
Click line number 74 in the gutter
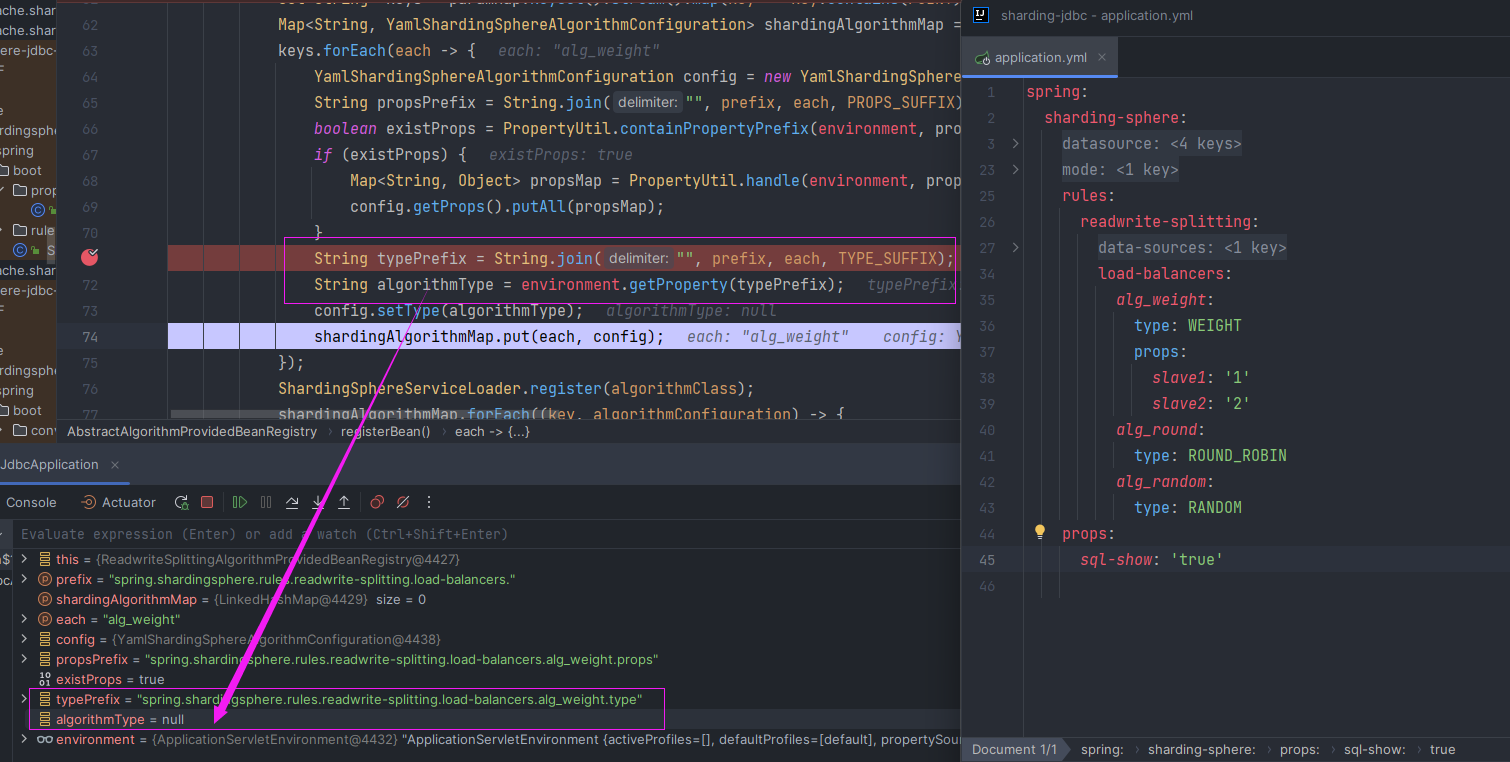point(90,336)
